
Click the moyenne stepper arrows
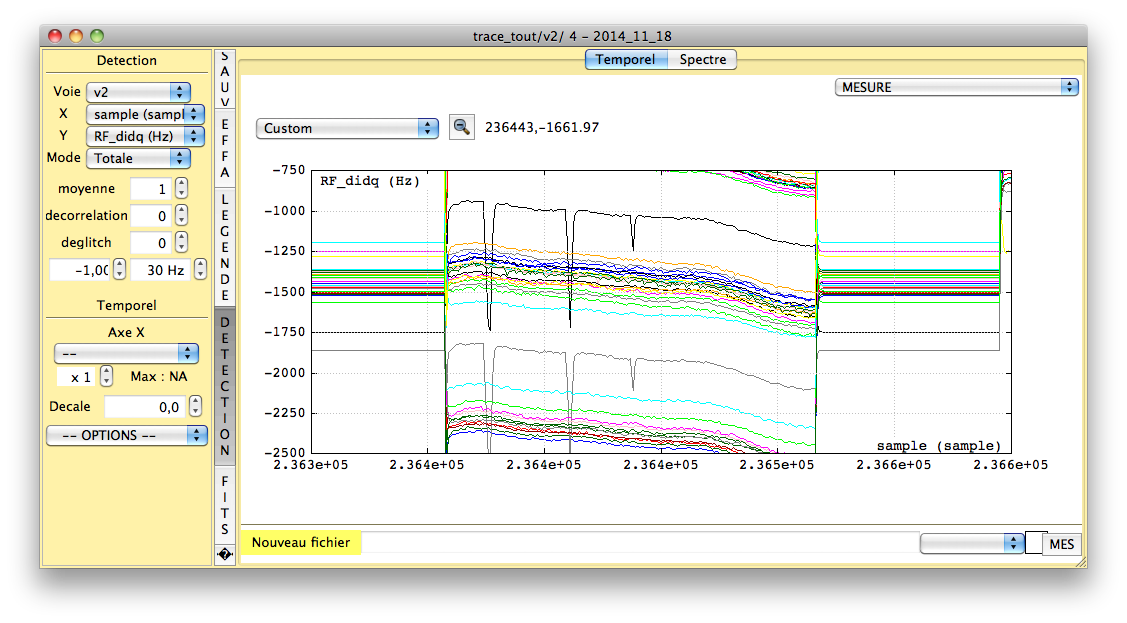[x=181, y=188]
